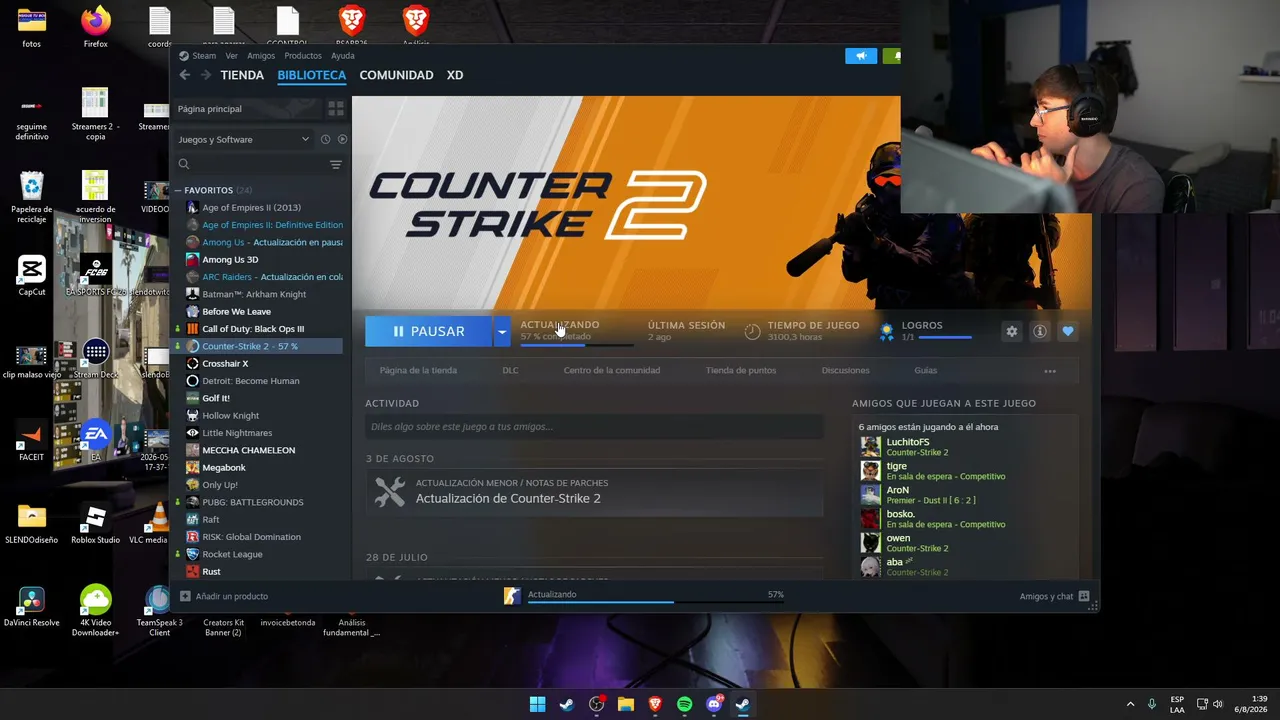Open the DLC link
Viewport: 1280px width, 720px height.
pyautogui.click(x=510, y=371)
